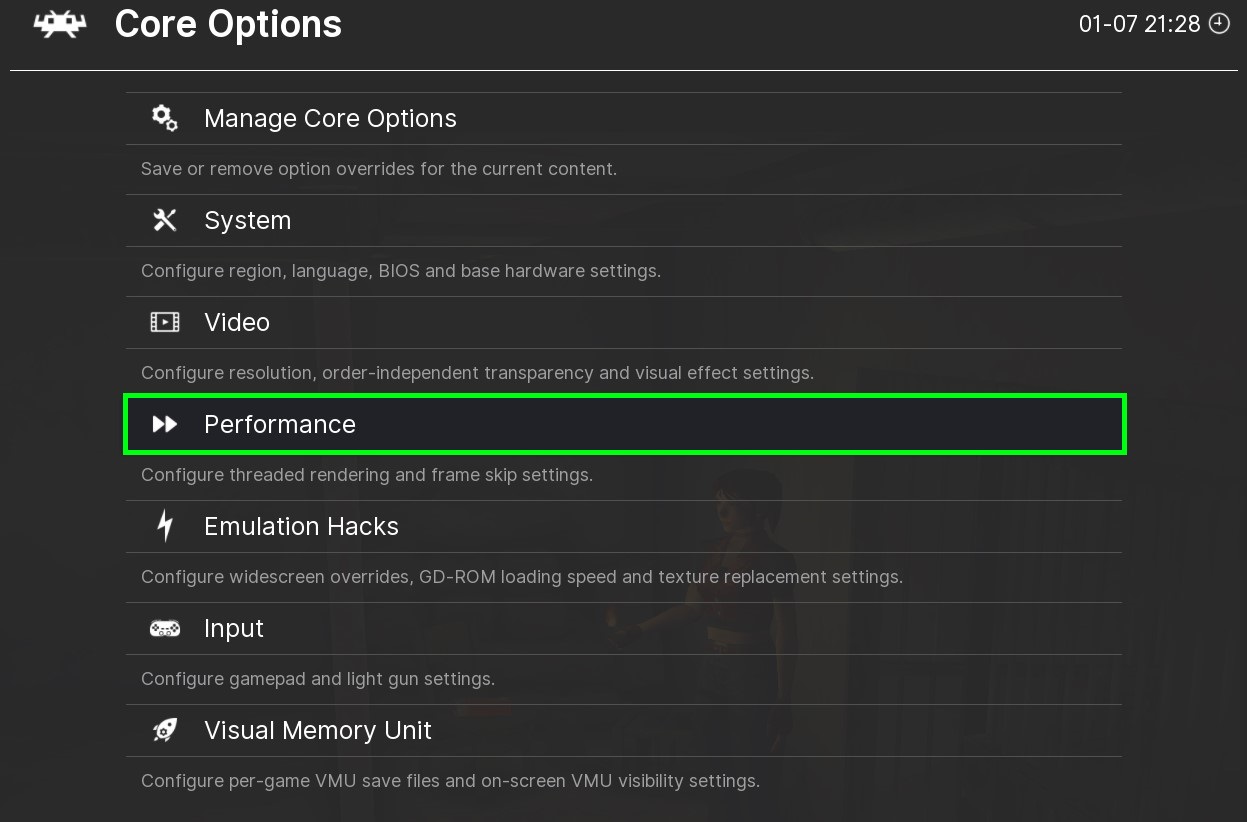Click the film strip Video icon
This screenshot has height=822, width=1247.
[165, 322]
